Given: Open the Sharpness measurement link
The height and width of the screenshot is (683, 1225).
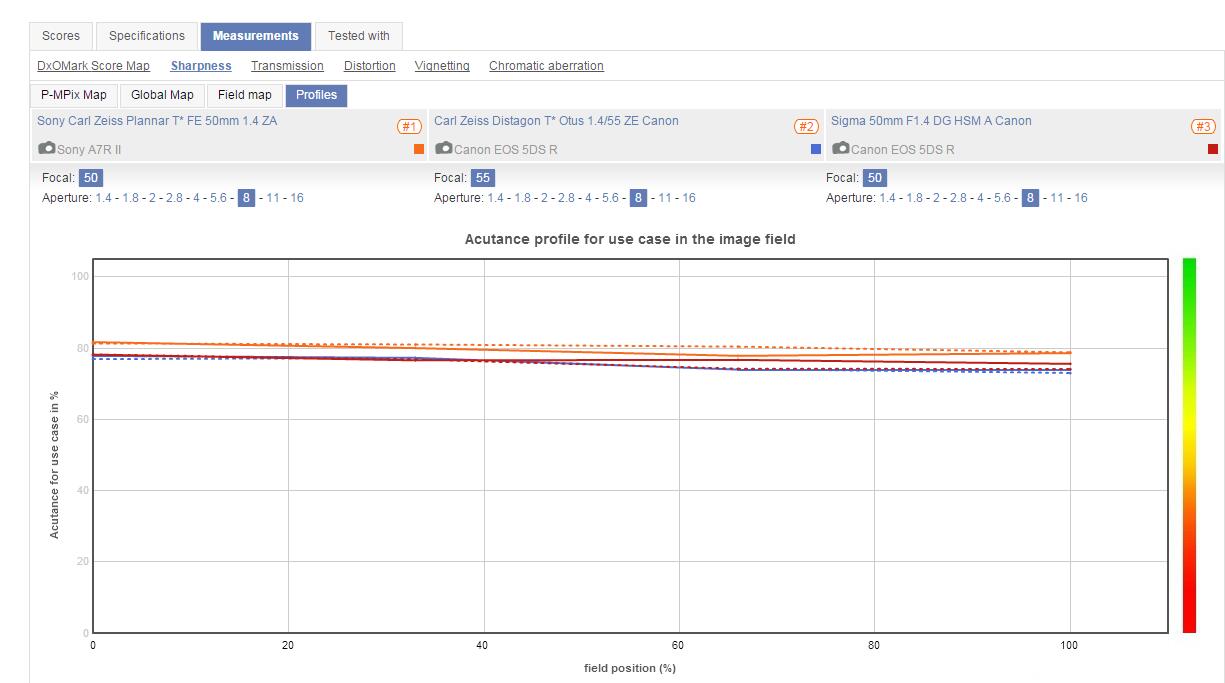Looking at the screenshot, I should pos(201,66).
